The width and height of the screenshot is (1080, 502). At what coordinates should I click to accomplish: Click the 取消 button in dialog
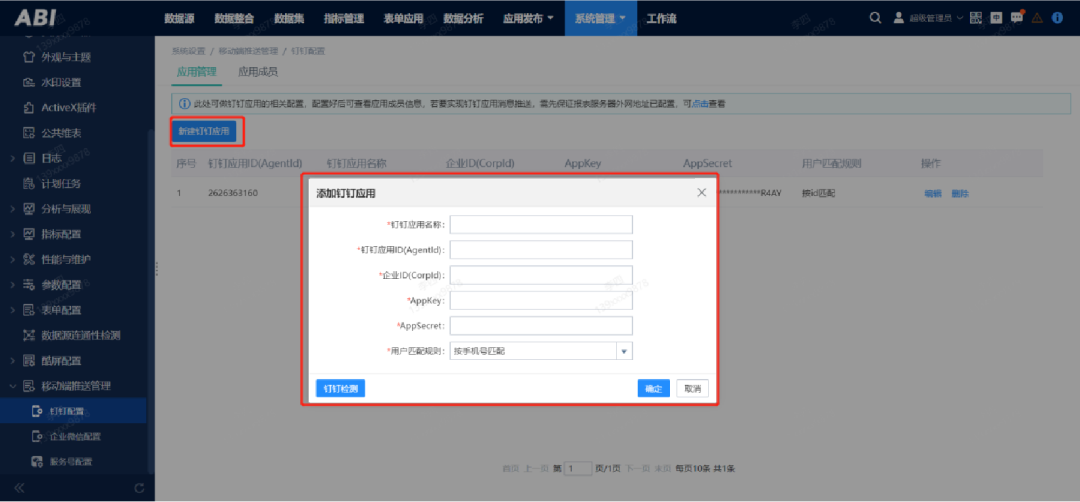click(691, 388)
